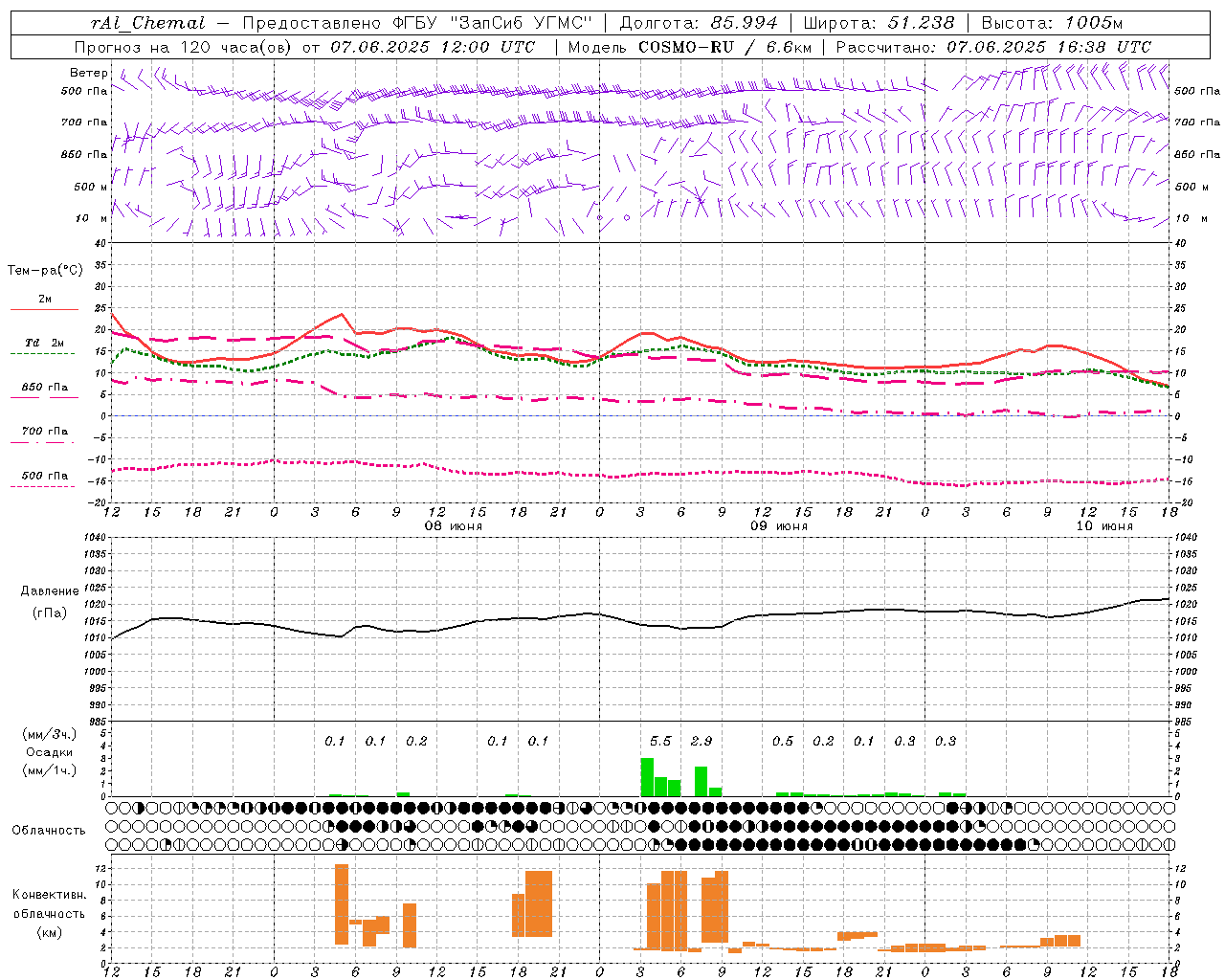Click the 10 июня date label

pyautogui.click(x=1104, y=526)
